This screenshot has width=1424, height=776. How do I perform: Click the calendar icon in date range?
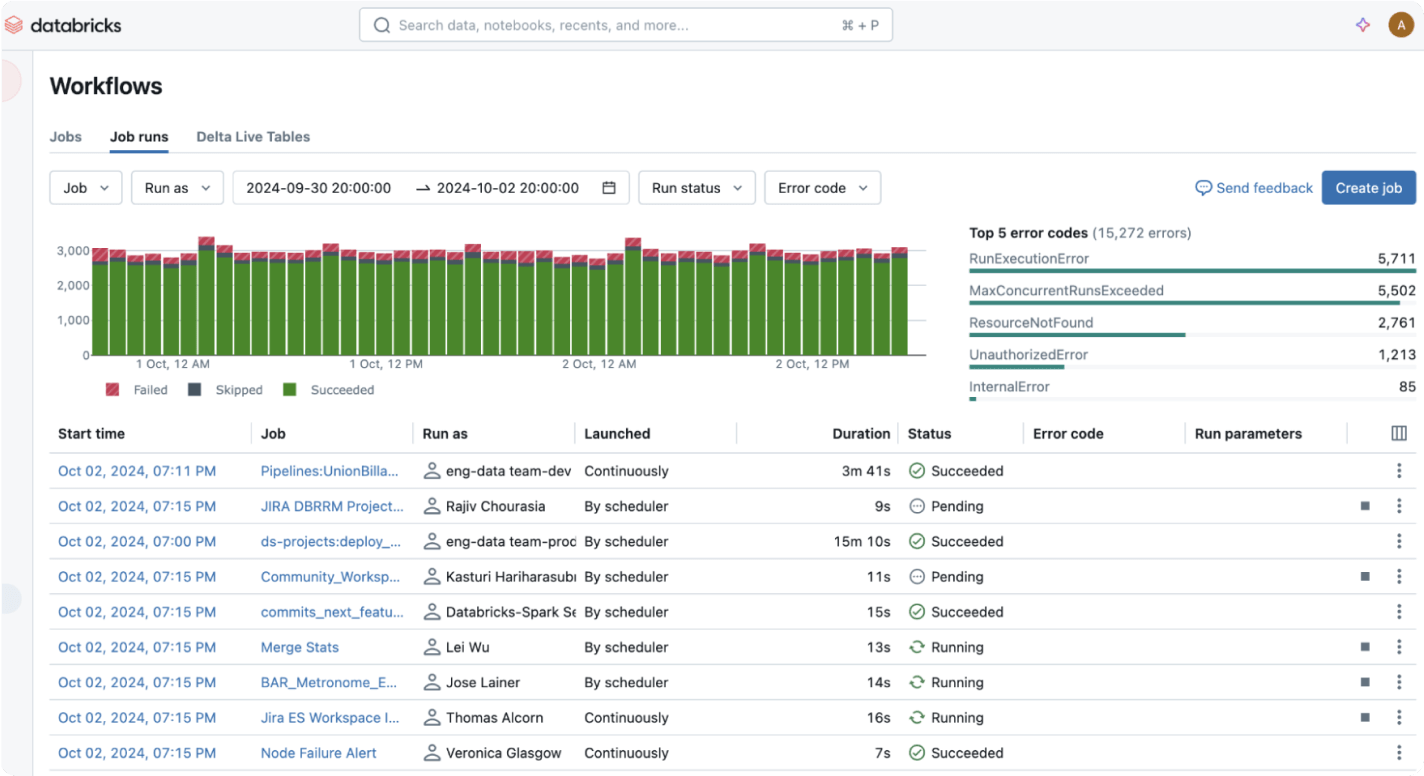609,188
